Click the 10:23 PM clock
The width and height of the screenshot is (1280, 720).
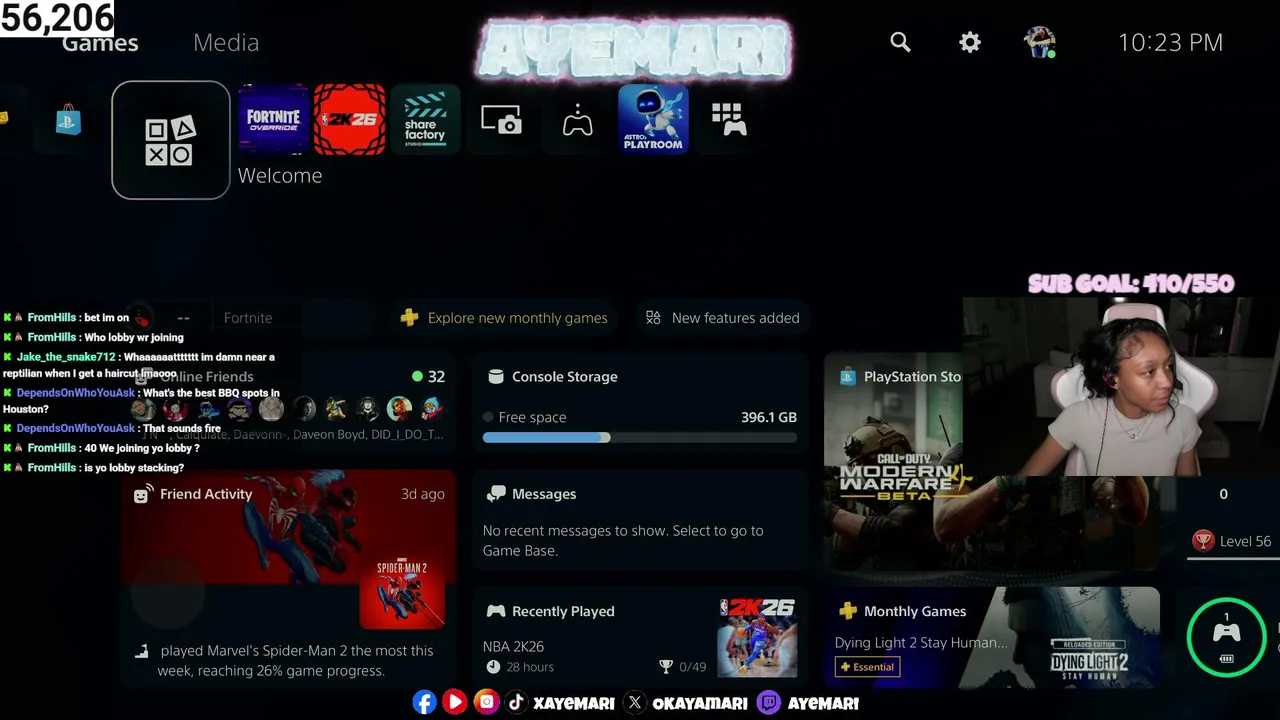click(1170, 42)
